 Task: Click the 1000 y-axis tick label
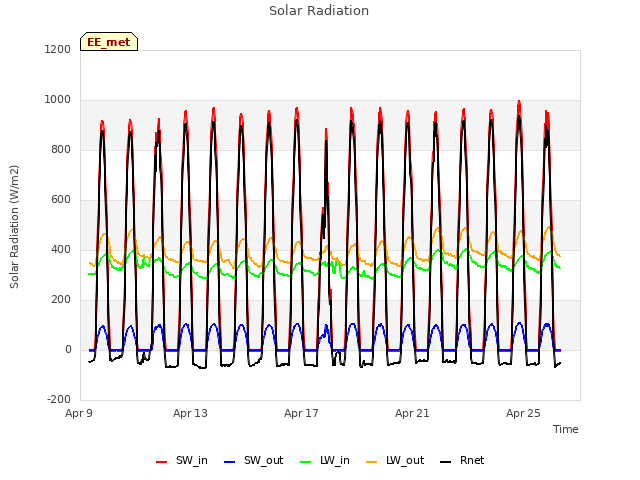58,100
